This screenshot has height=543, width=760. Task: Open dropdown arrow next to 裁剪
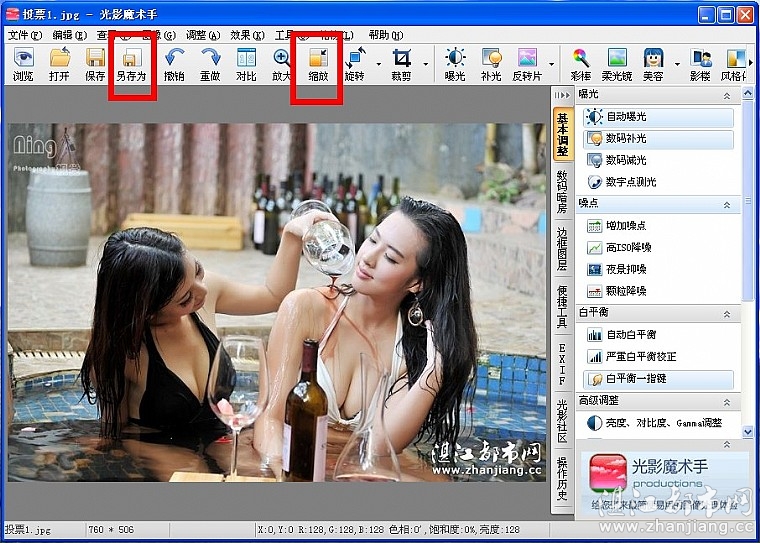425,64
